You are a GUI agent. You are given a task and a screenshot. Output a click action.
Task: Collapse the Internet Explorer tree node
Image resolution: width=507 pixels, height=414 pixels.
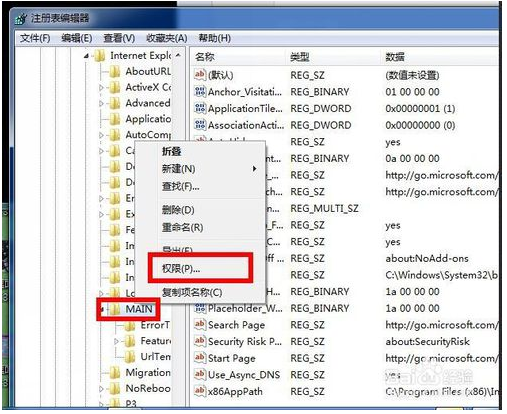pyautogui.click(x=86, y=56)
